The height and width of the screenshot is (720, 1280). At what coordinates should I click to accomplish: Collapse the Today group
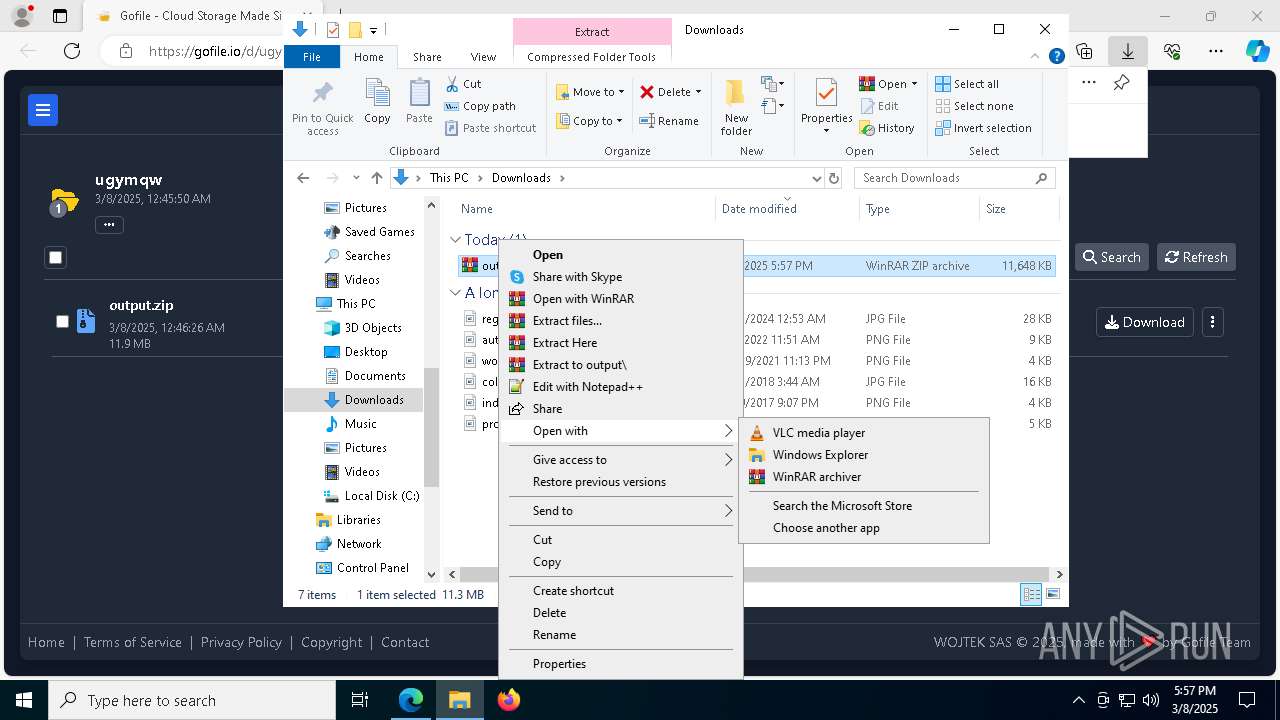point(455,240)
